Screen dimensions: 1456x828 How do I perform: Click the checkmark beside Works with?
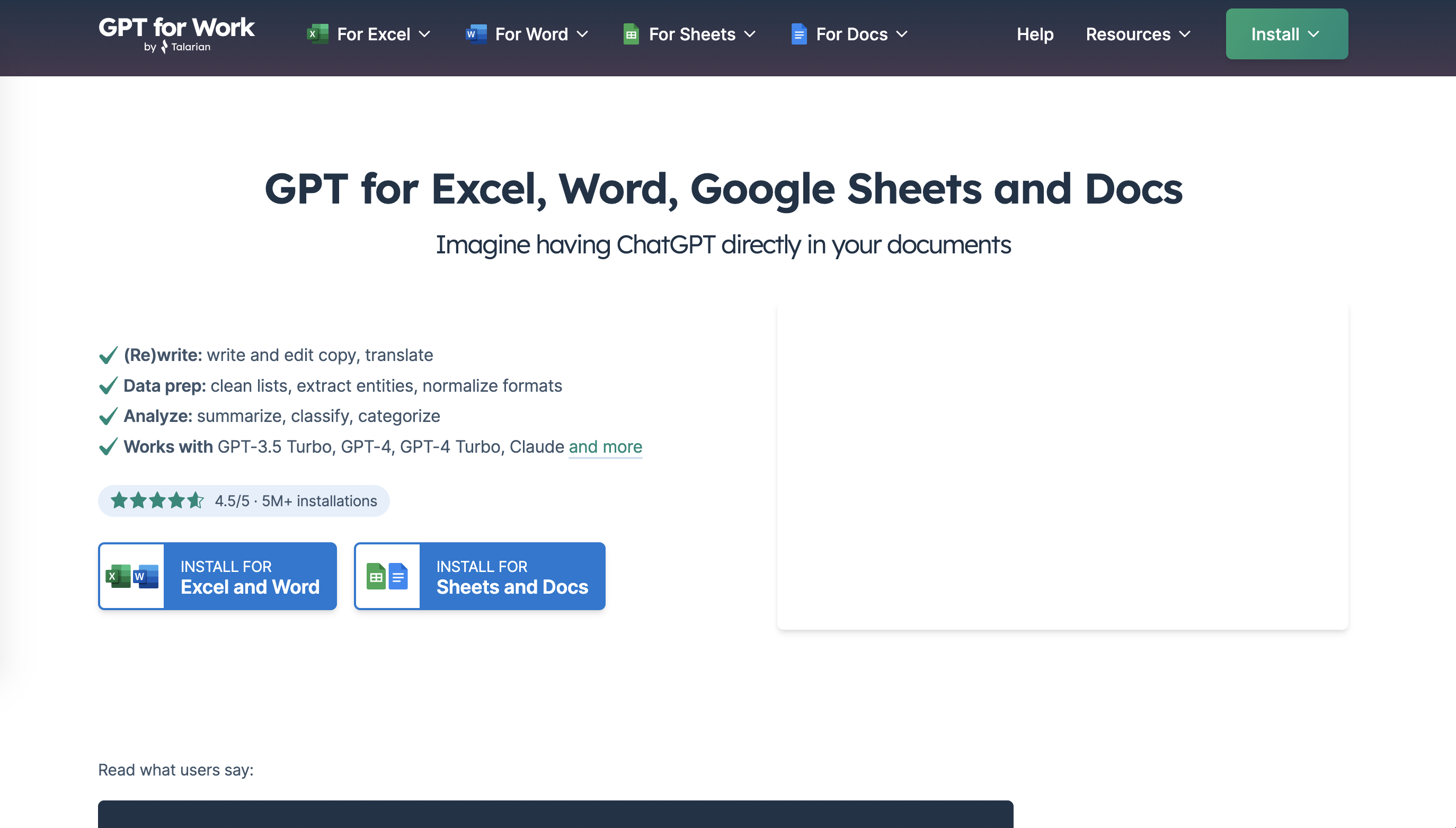(x=108, y=447)
